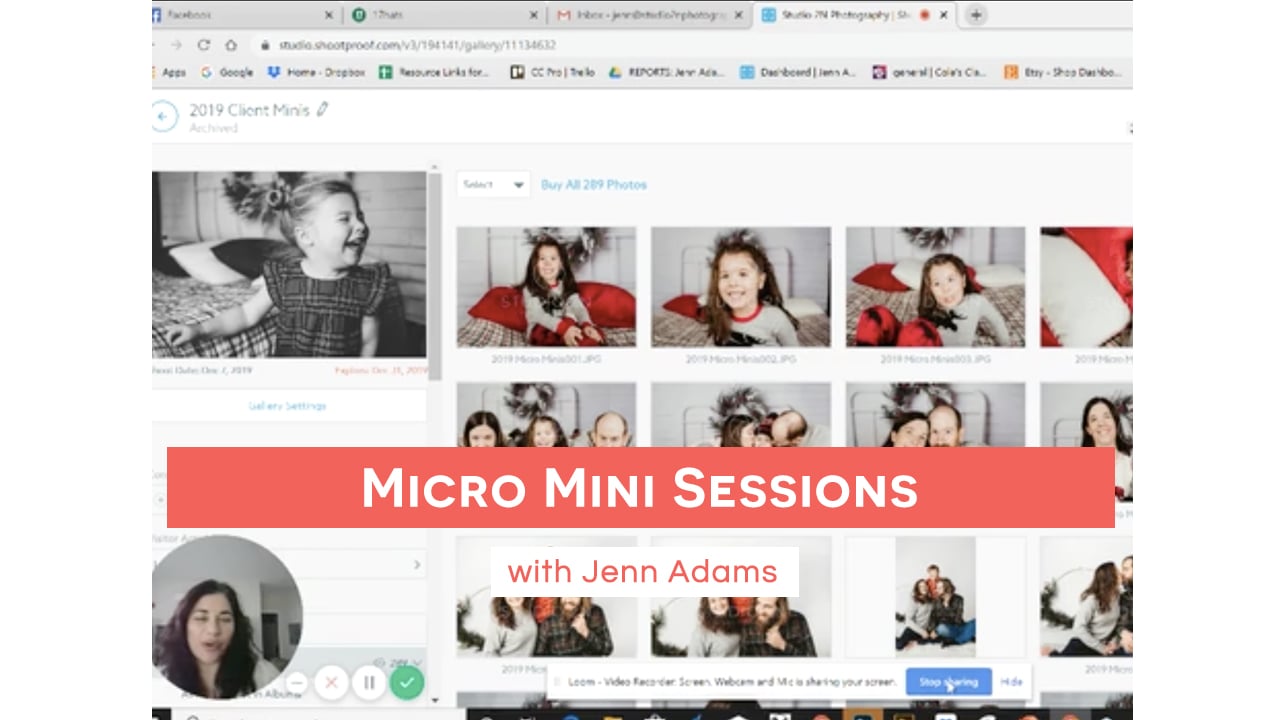
Task: Close the 17hats browser tab
Action: (531, 15)
